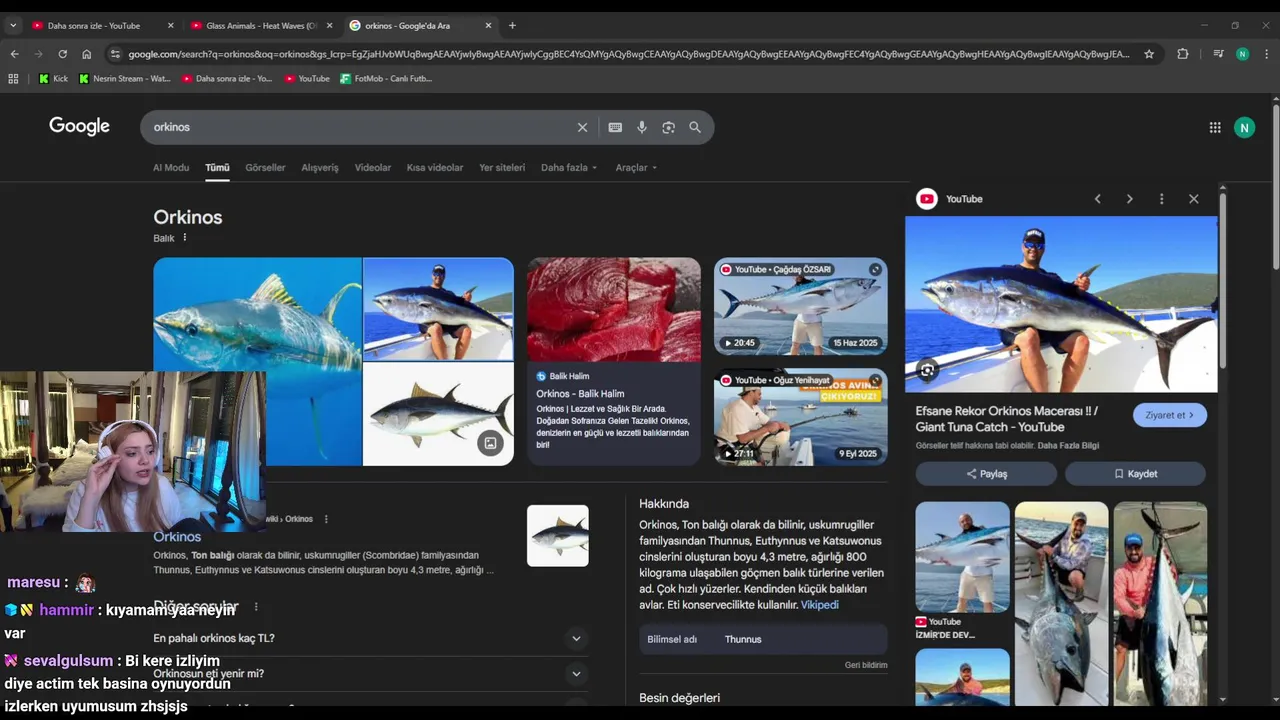Open FotMob bookmark in bookmarks bar
1280x720 pixels.
pos(386,78)
